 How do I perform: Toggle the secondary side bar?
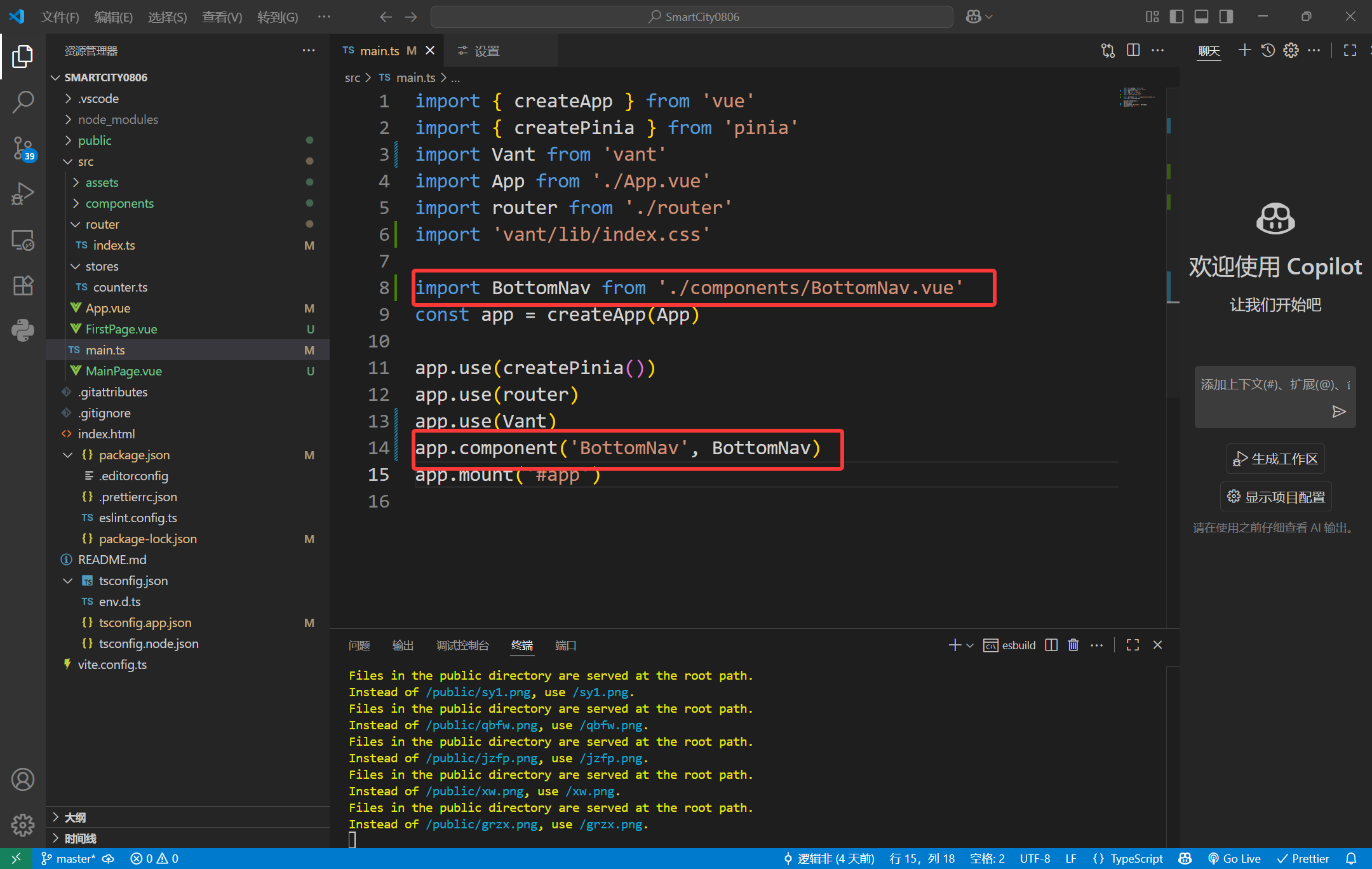tap(1226, 17)
